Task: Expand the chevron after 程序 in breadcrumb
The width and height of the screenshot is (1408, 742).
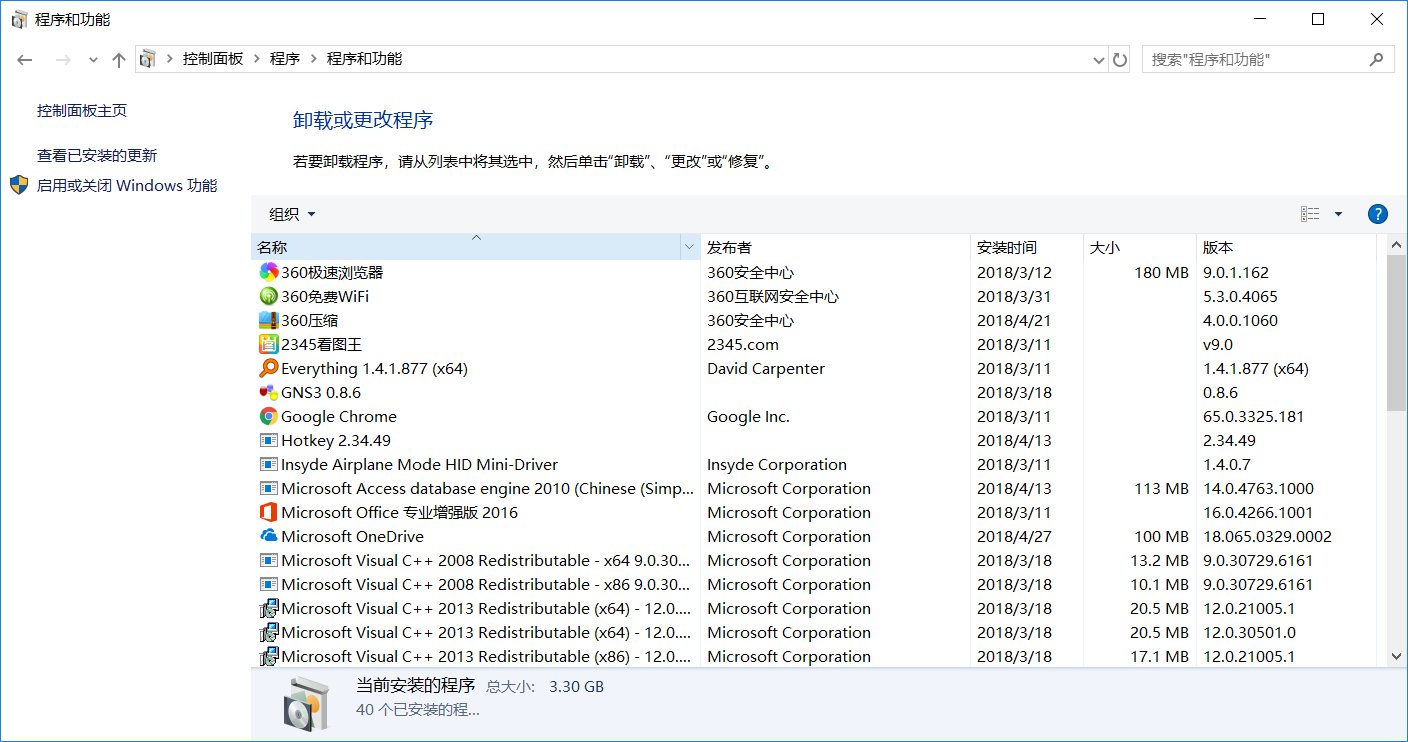Action: click(314, 59)
